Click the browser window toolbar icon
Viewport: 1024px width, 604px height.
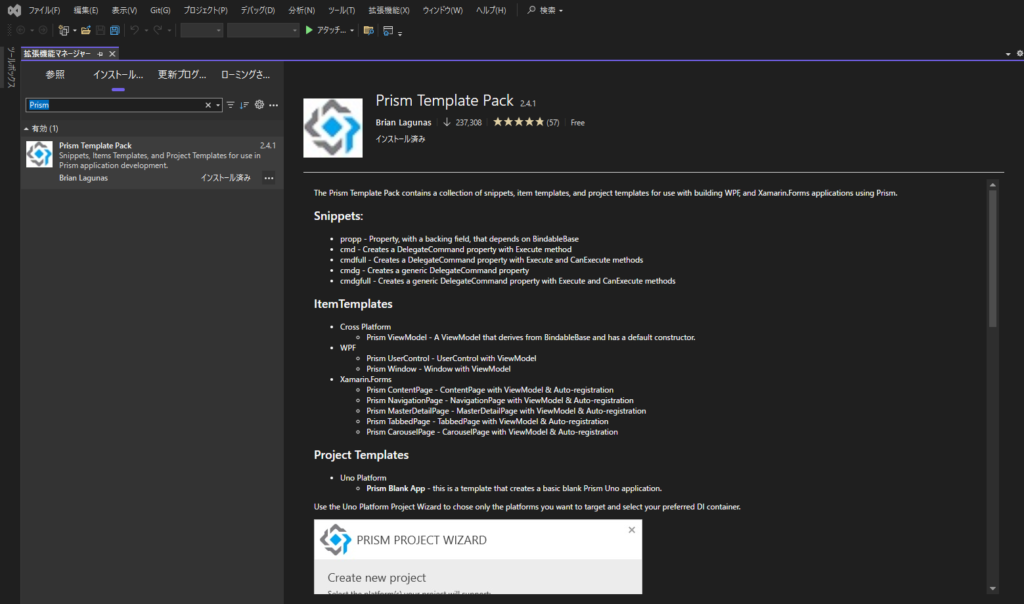[x=388, y=30]
